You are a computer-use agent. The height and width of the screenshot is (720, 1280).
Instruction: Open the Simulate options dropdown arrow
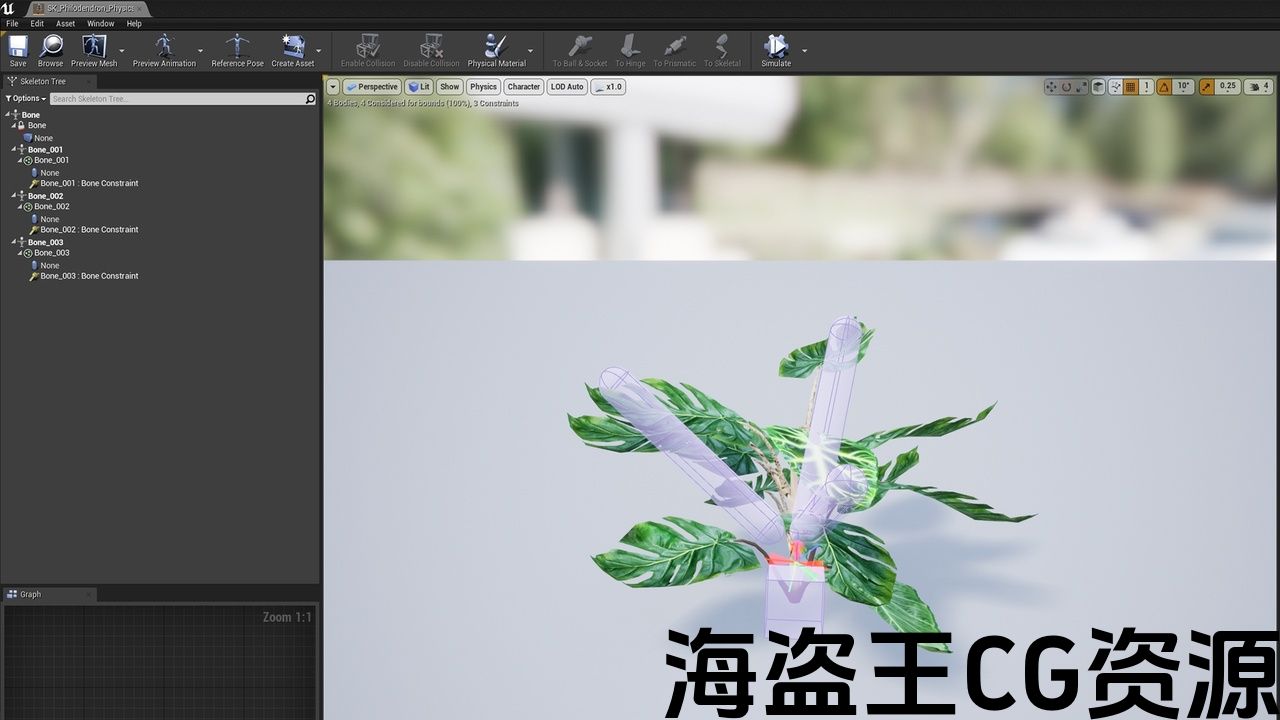click(x=804, y=50)
